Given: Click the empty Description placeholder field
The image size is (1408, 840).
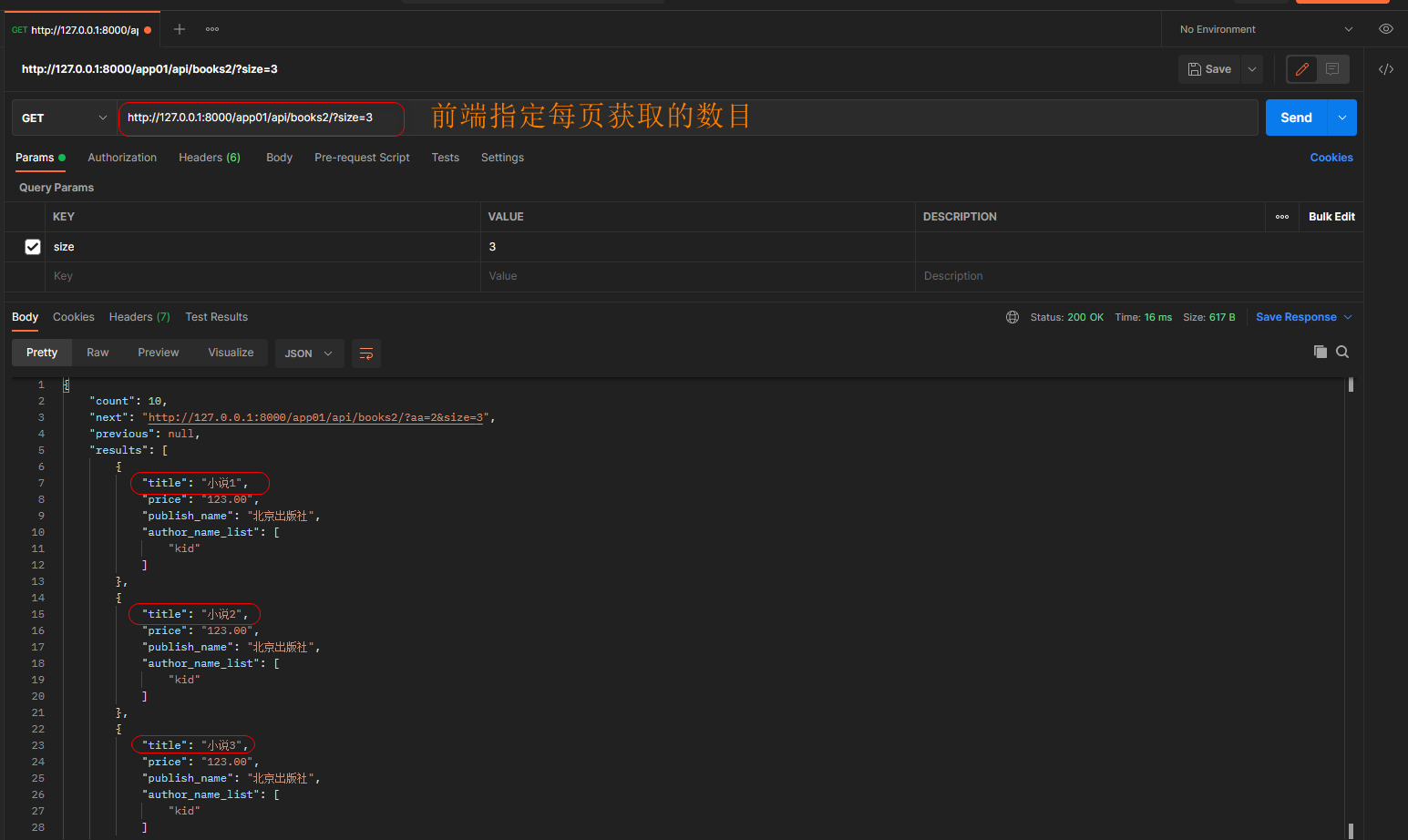Looking at the screenshot, I should pos(1139,276).
